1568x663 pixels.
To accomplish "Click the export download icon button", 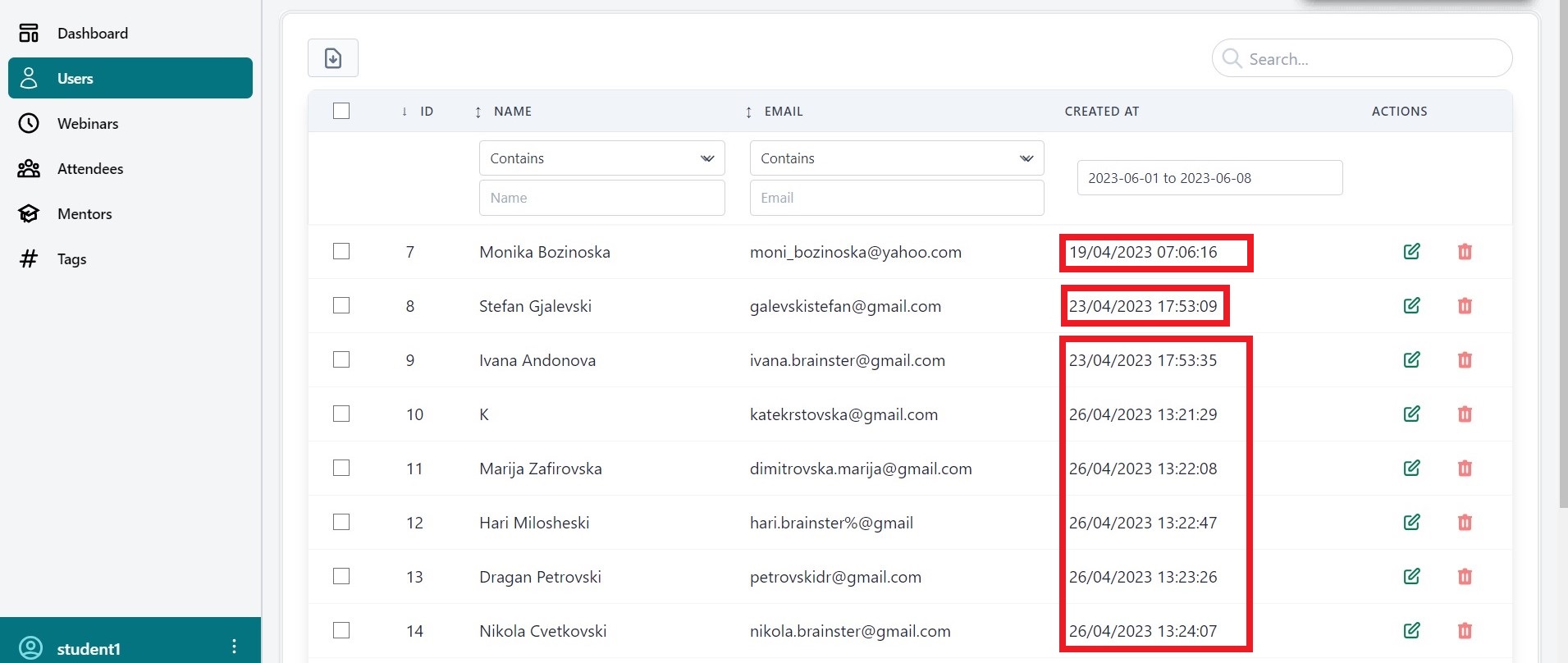I will click(332, 58).
